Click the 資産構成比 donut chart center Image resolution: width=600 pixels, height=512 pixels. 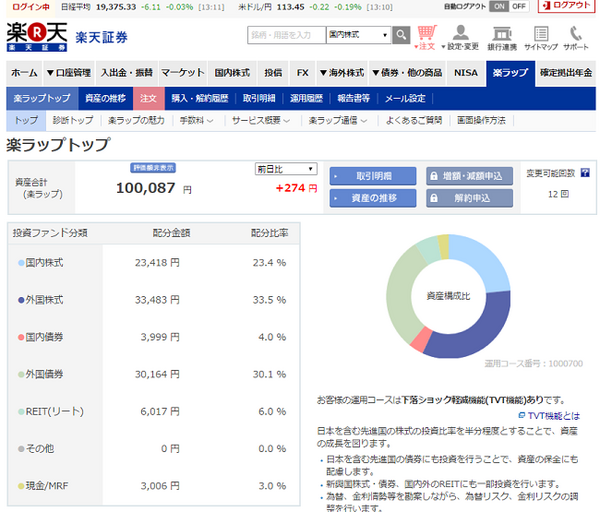tap(448, 296)
